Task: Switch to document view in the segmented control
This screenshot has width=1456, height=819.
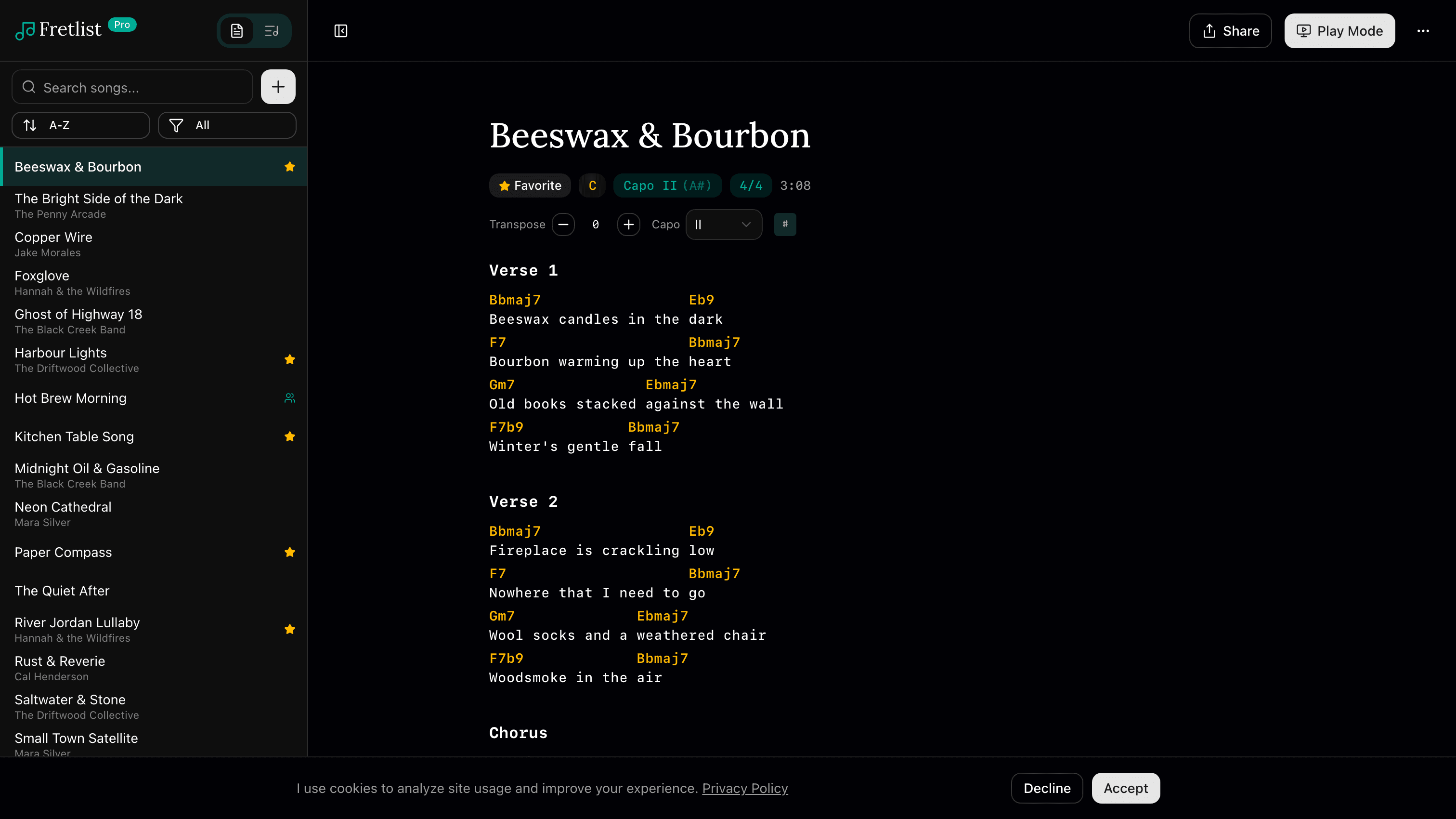Action: click(x=236, y=30)
